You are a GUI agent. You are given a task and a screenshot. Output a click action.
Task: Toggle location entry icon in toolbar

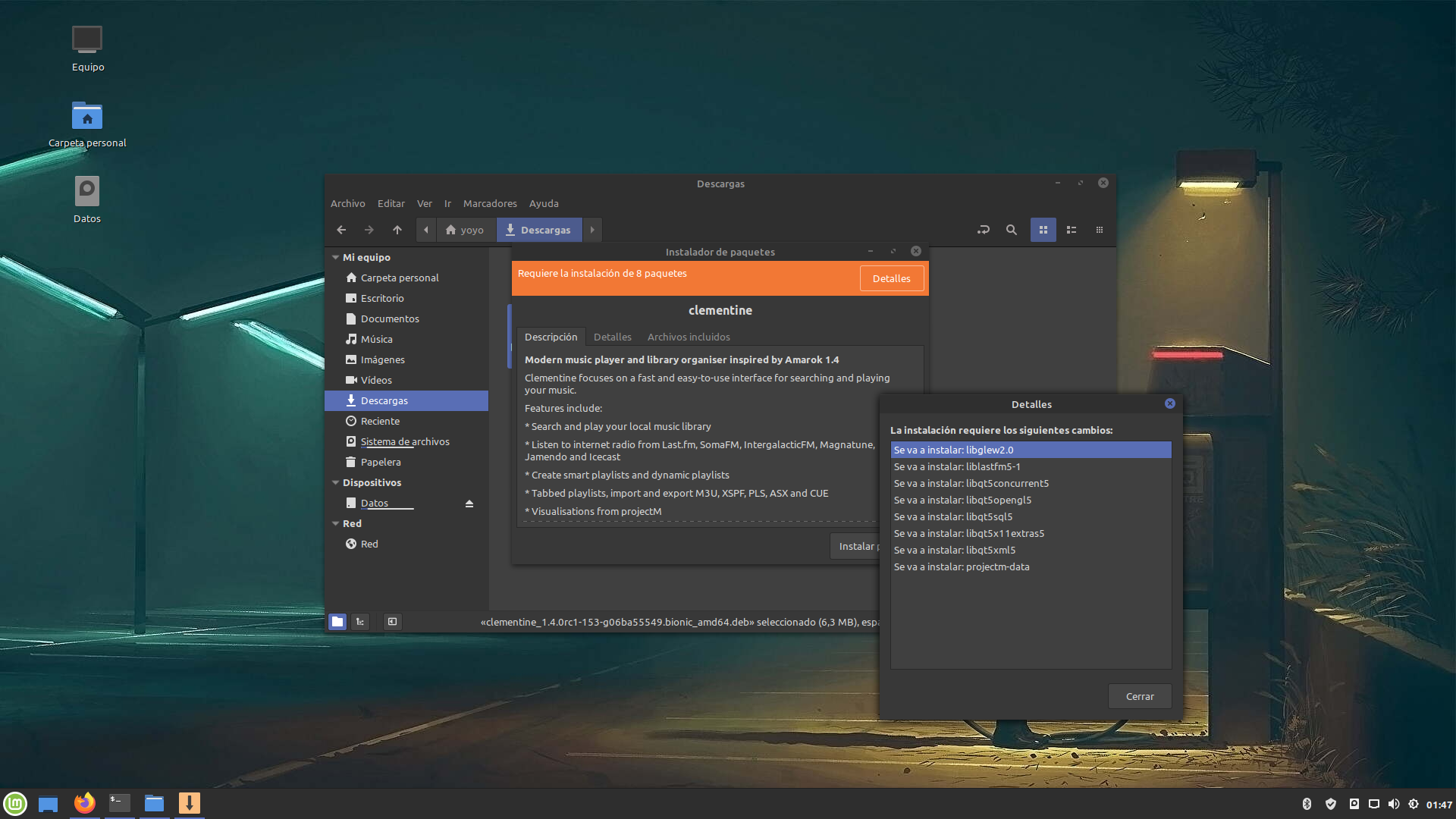coord(984,230)
